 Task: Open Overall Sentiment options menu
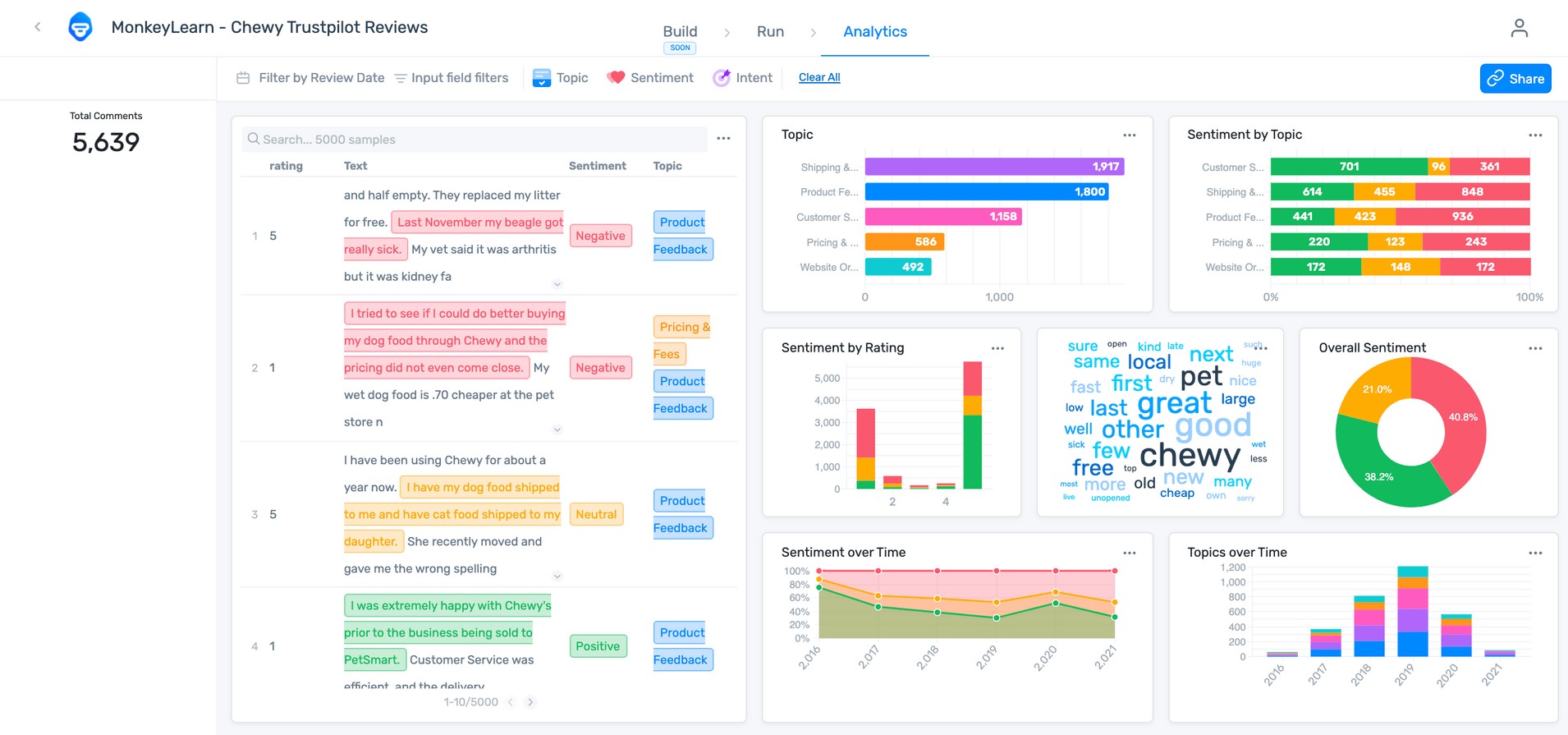tap(1535, 348)
